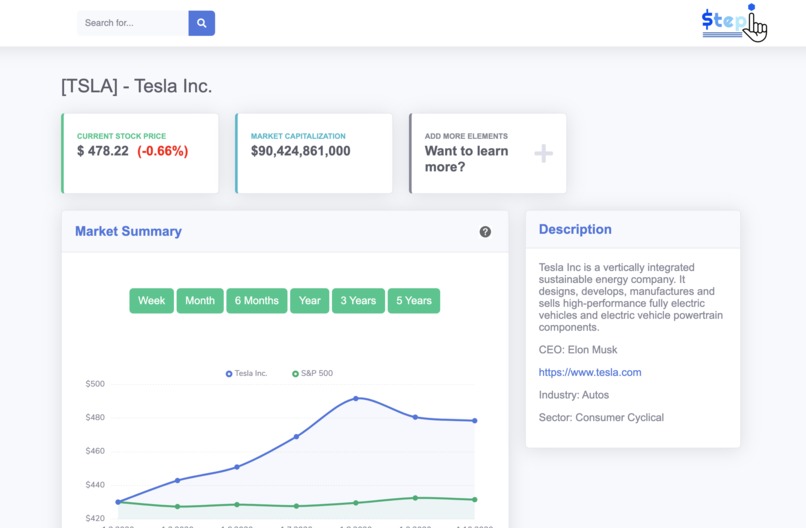Viewport: 806px width, 528px height.
Task: Toggle Tesla Inc. series in chart legend
Action: 246,373
